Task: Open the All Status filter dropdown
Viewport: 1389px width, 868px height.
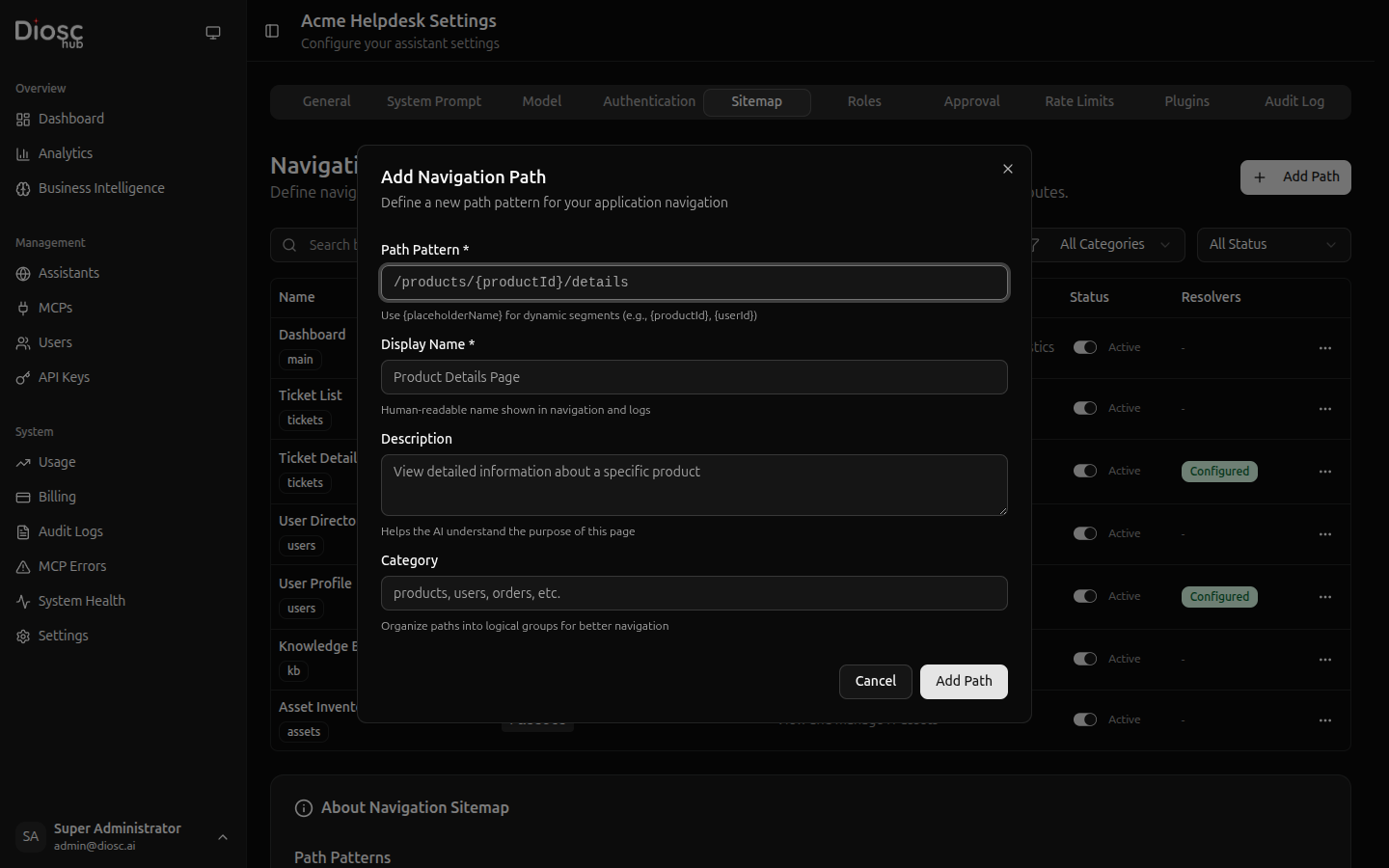Action: tap(1273, 244)
